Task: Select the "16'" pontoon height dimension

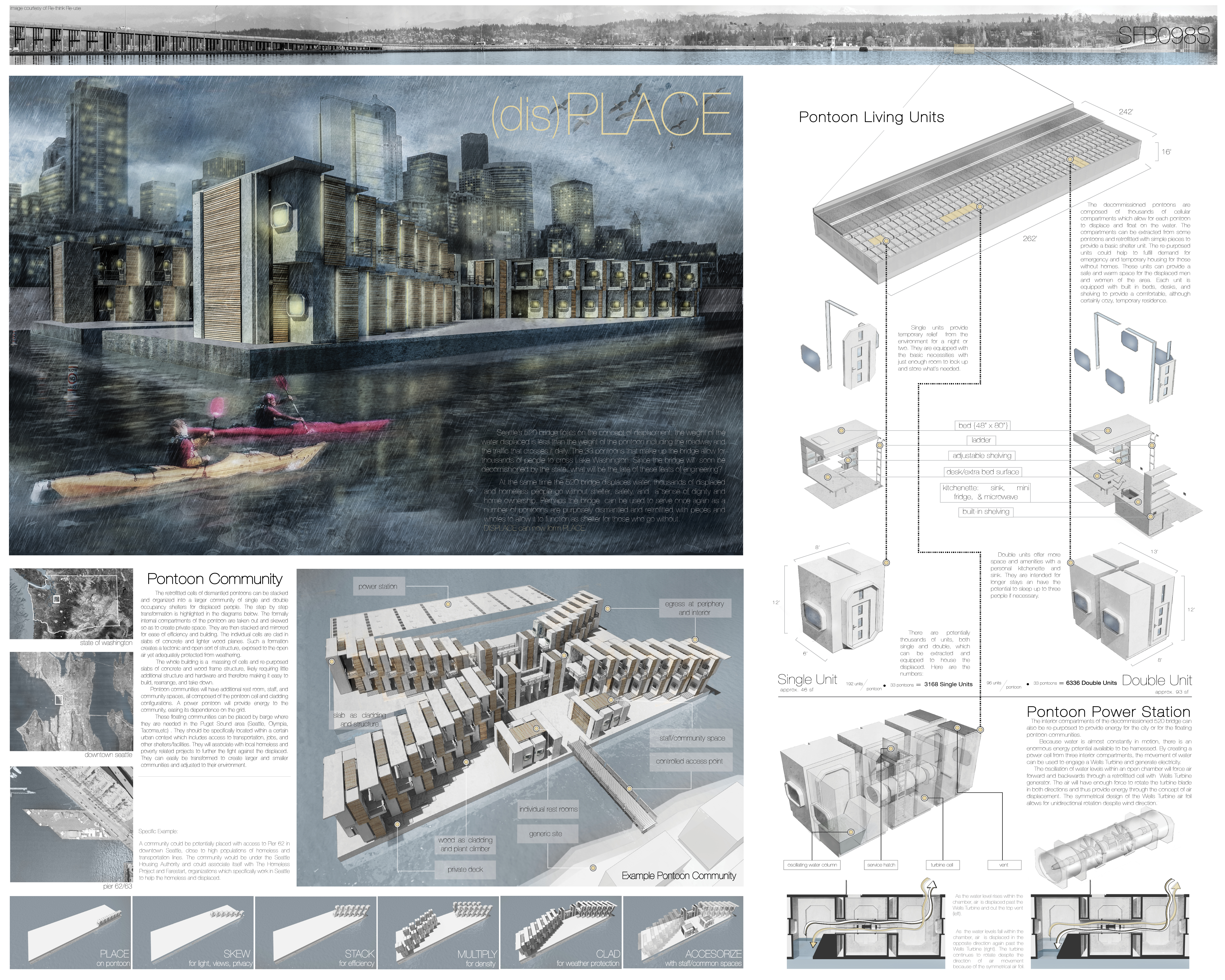Action: click(1166, 152)
